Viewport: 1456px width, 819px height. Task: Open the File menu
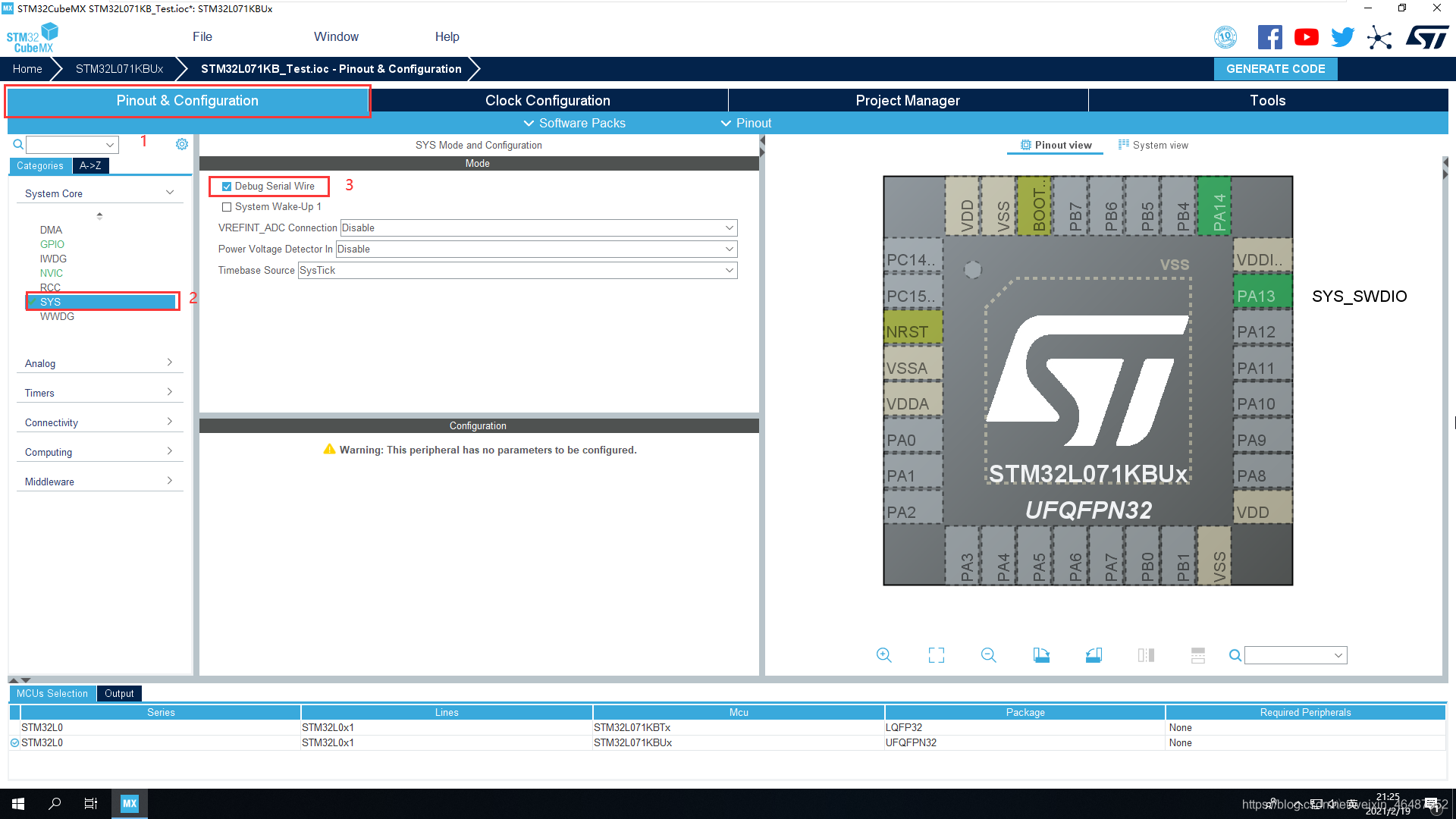(202, 37)
